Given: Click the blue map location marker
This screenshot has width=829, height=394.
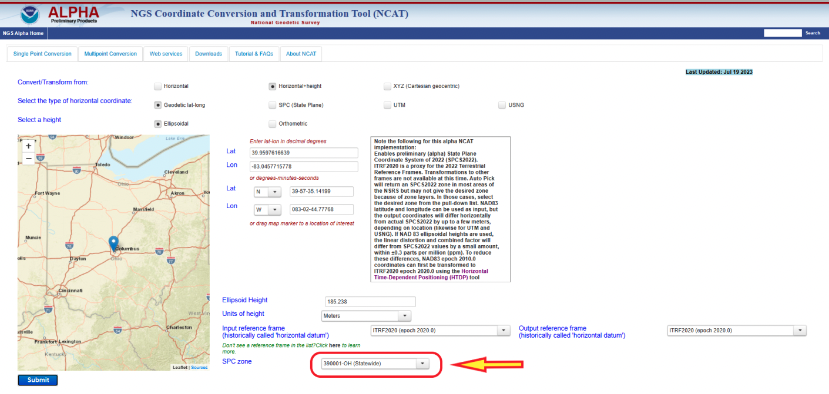Looking at the screenshot, I should point(113,244).
